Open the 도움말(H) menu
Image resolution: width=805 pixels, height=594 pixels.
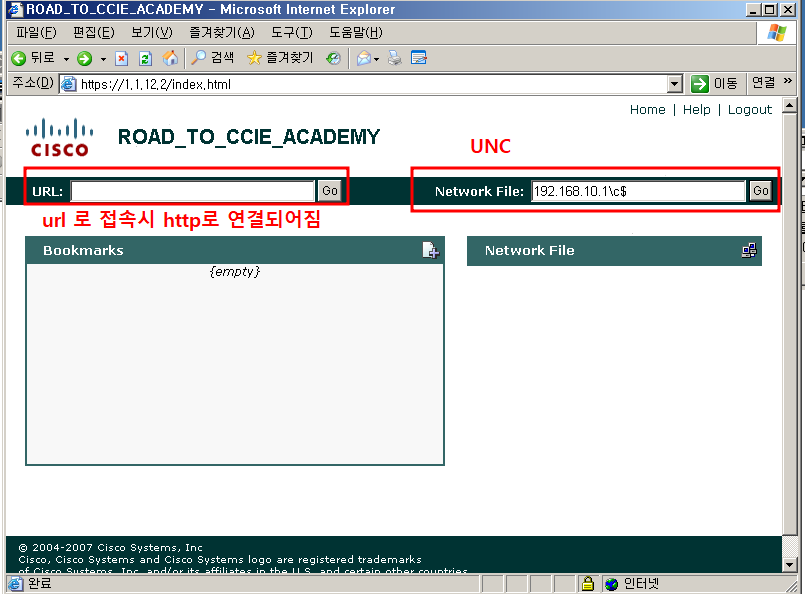click(356, 33)
